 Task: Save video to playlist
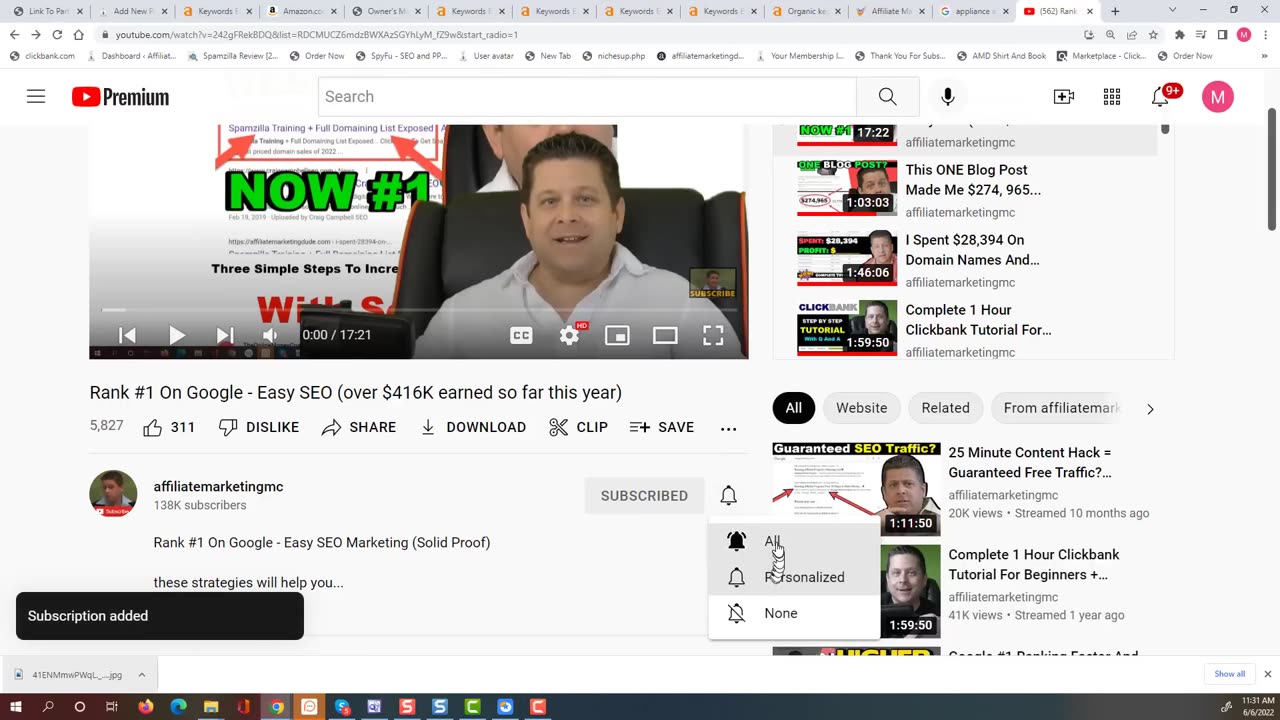pyautogui.click(x=661, y=427)
